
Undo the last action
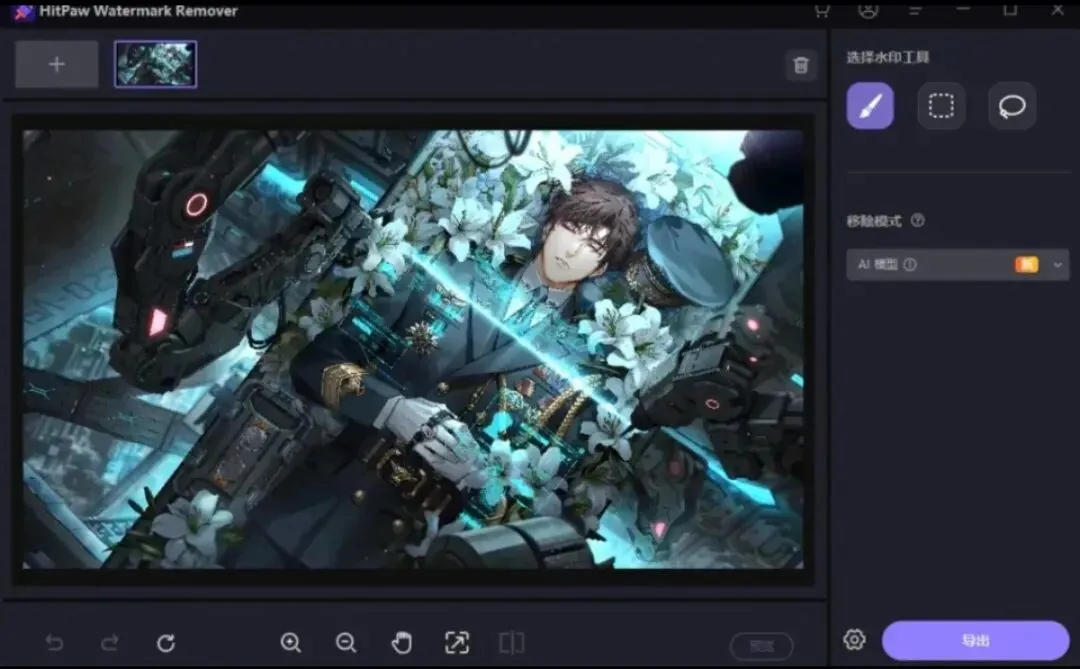click(x=54, y=643)
